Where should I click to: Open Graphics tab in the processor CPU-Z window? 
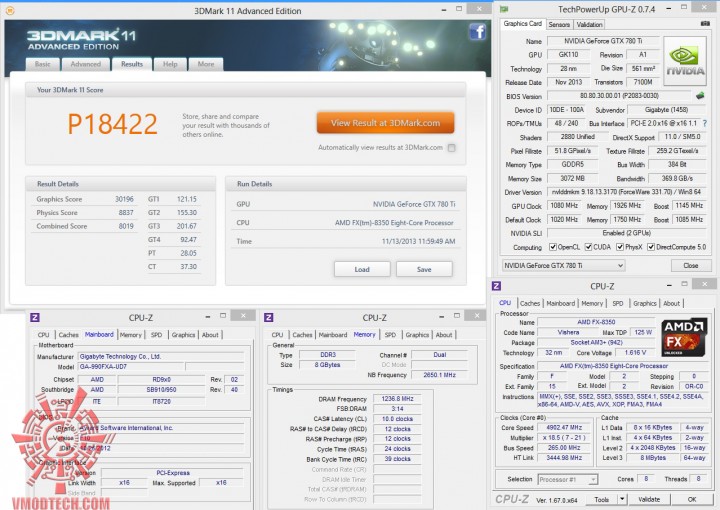[x=645, y=303]
